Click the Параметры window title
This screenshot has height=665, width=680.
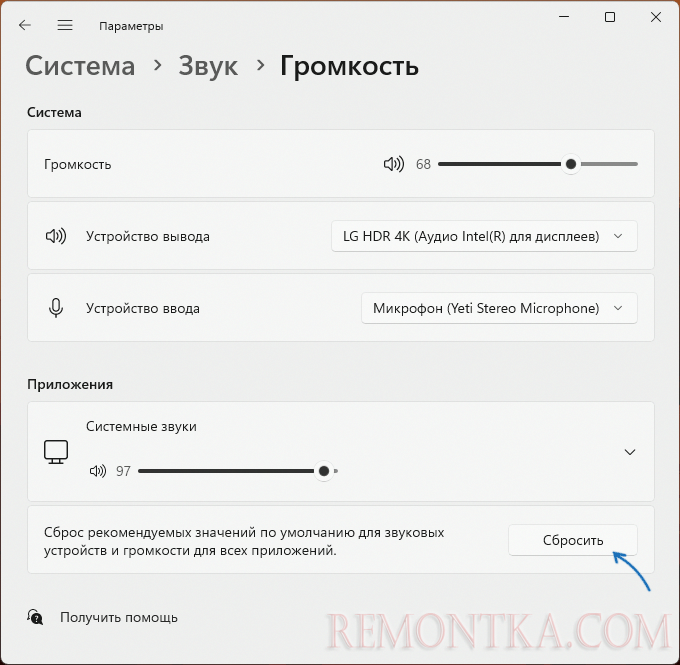(131, 26)
